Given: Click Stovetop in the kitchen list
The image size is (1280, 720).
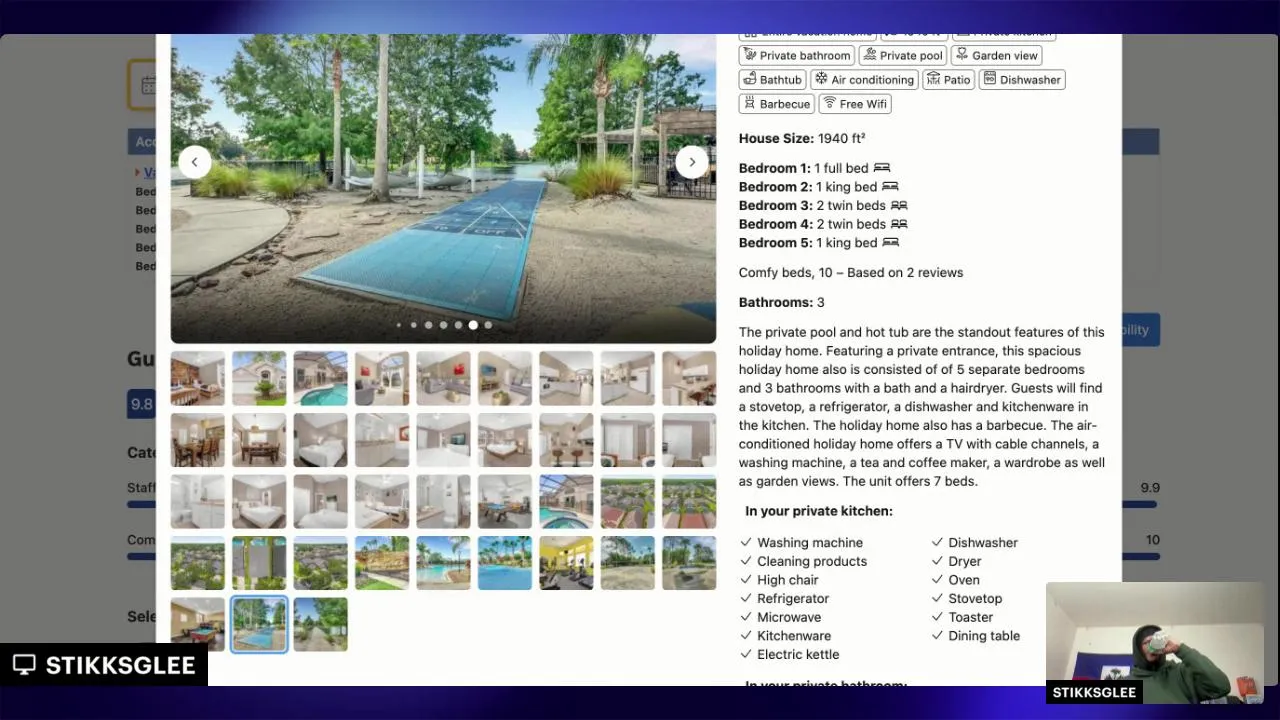Looking at the screenshot, I should 975,599.
